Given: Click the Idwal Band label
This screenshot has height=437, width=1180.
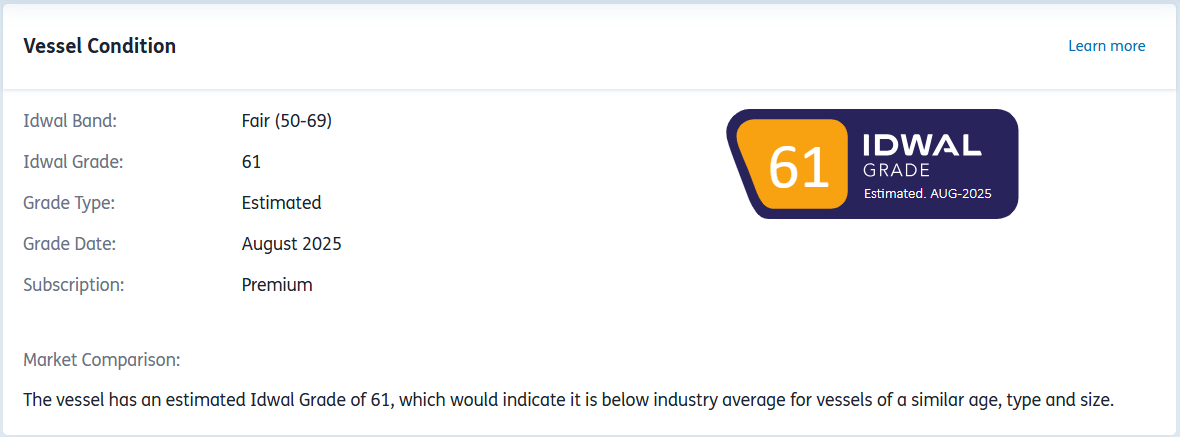Looking at the screenshot, I should coord(70,120).
